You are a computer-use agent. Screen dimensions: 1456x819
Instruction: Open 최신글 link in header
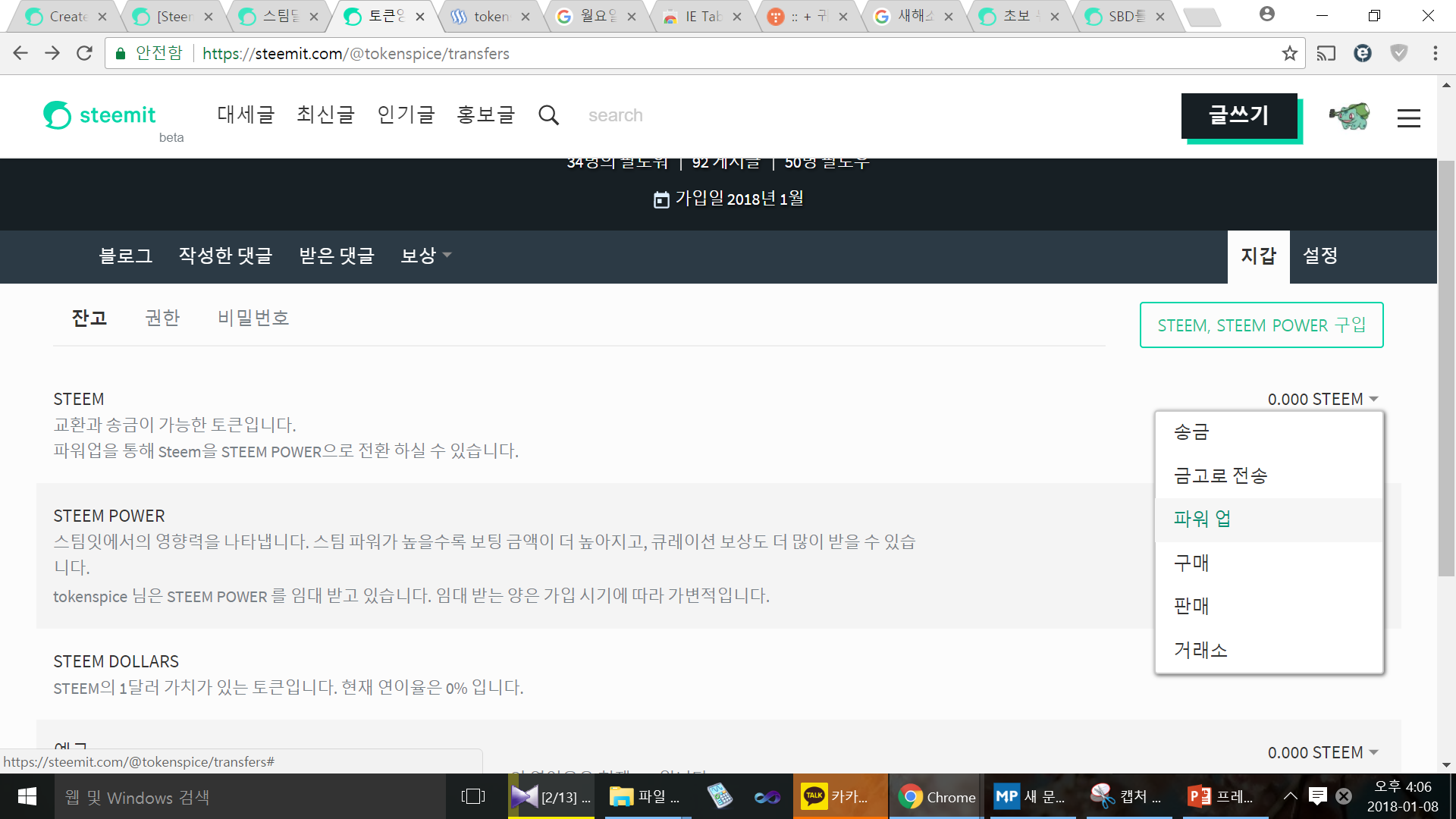tap(326, 115)
